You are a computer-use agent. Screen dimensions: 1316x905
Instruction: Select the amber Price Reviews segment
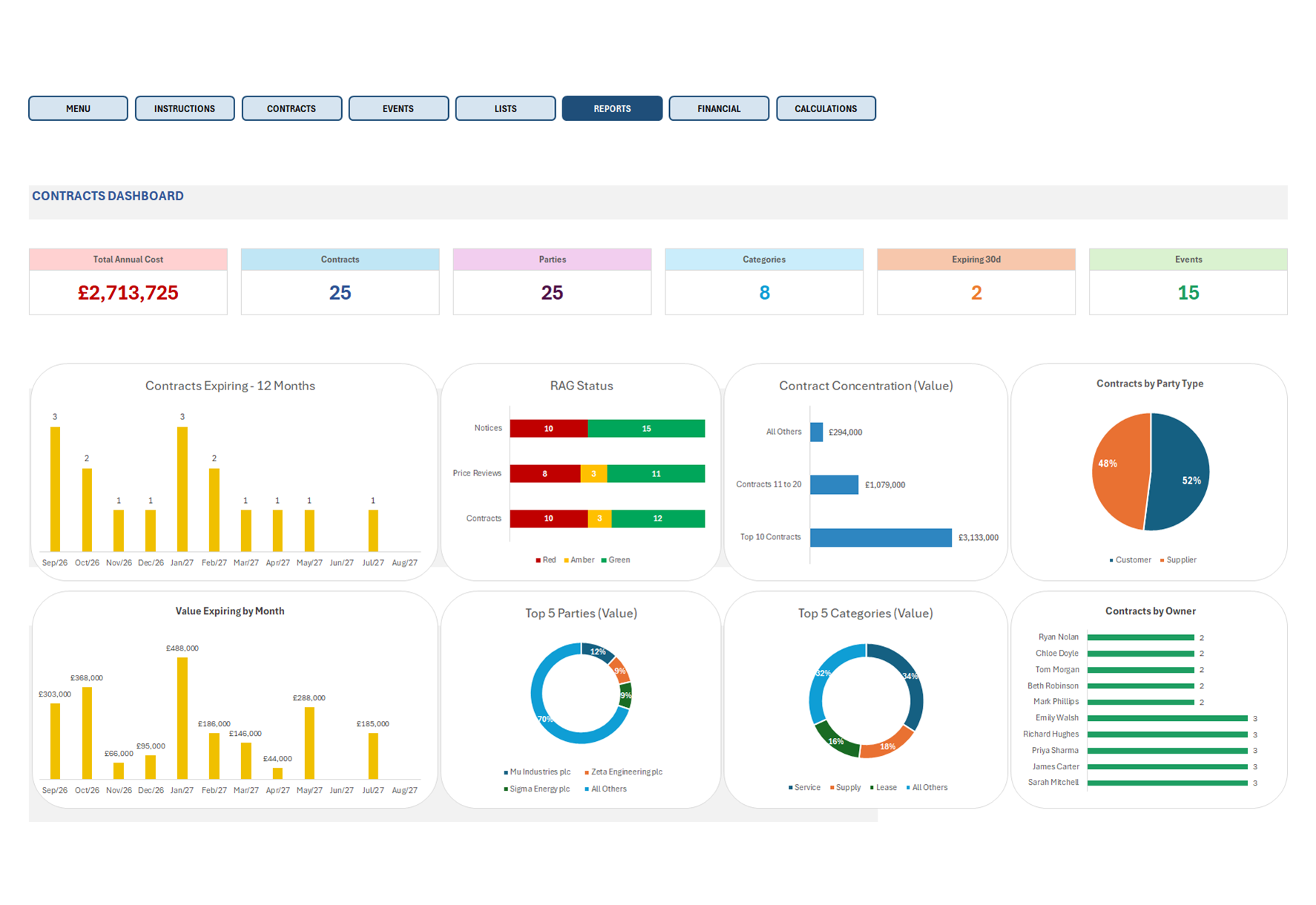[593, 474]
